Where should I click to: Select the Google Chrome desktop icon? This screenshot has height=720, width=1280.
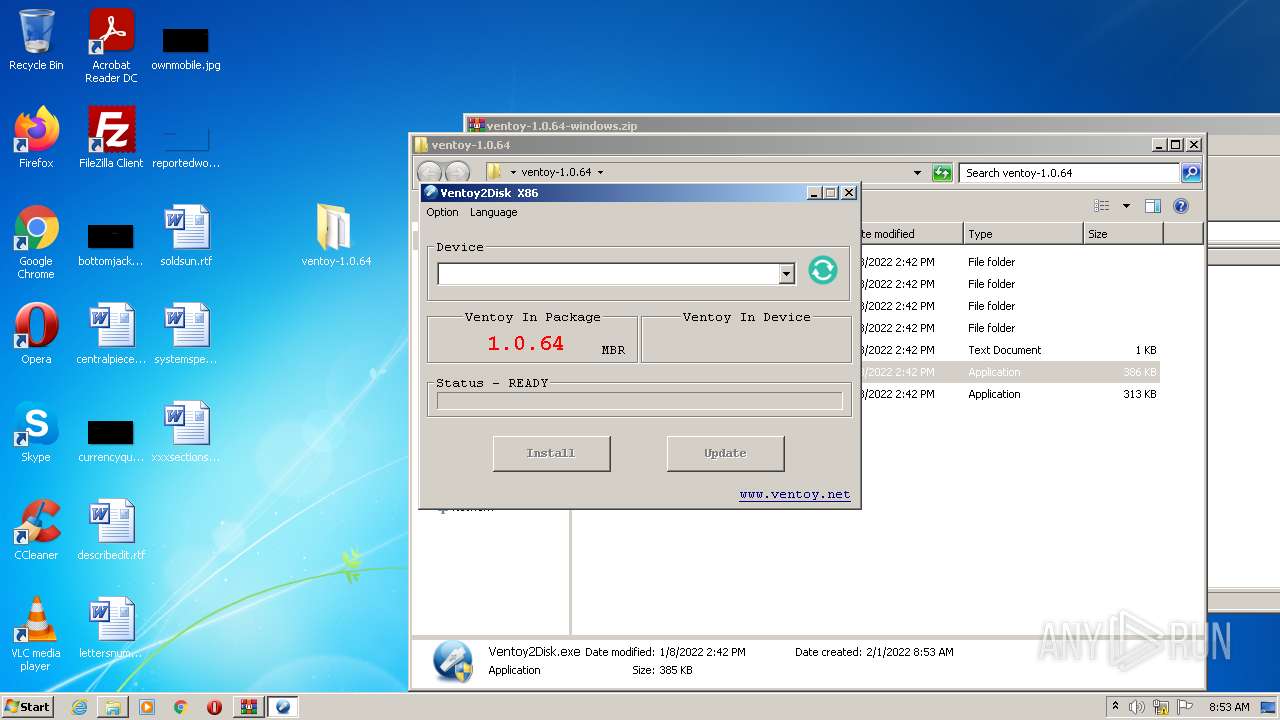(x=36, y=243)
